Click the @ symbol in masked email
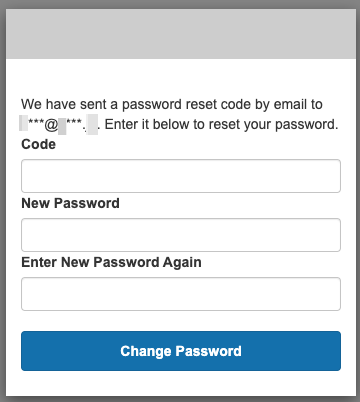Screen dimensions: 360x402 (51, 125)
